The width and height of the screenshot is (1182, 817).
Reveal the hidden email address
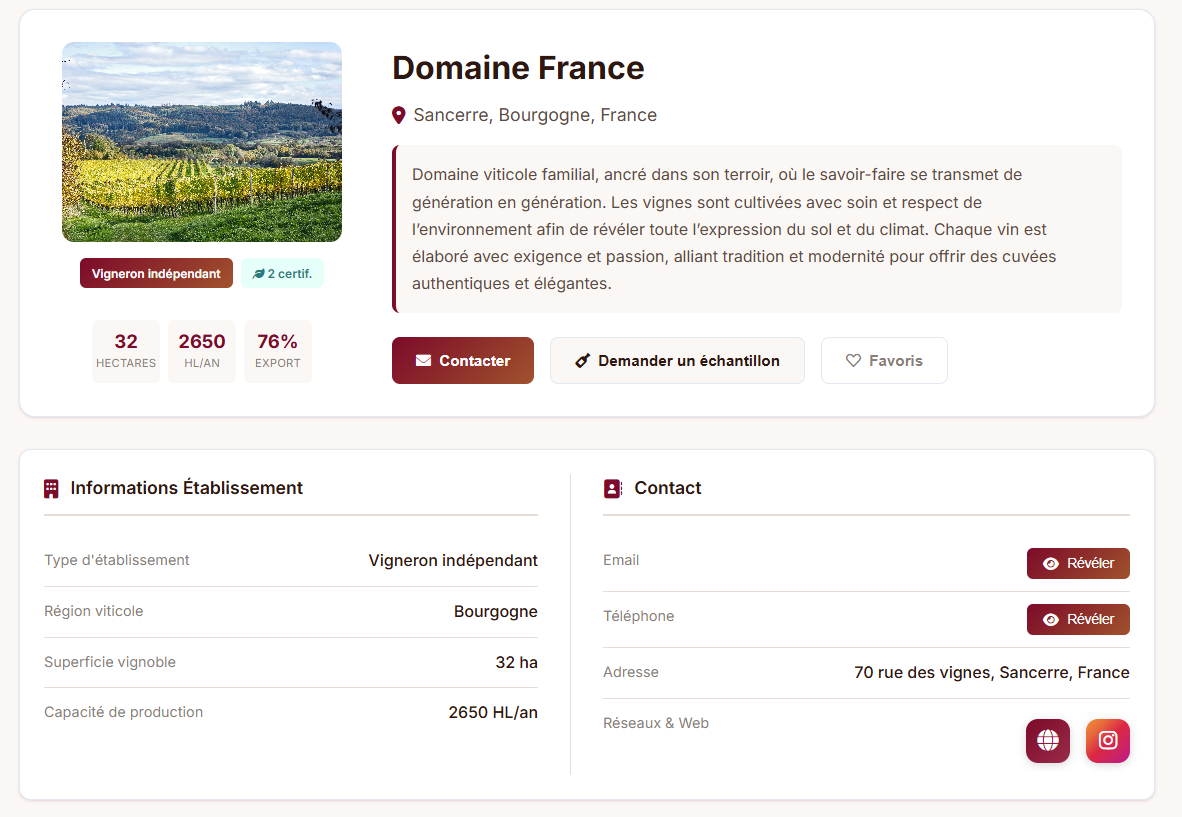1077,563
